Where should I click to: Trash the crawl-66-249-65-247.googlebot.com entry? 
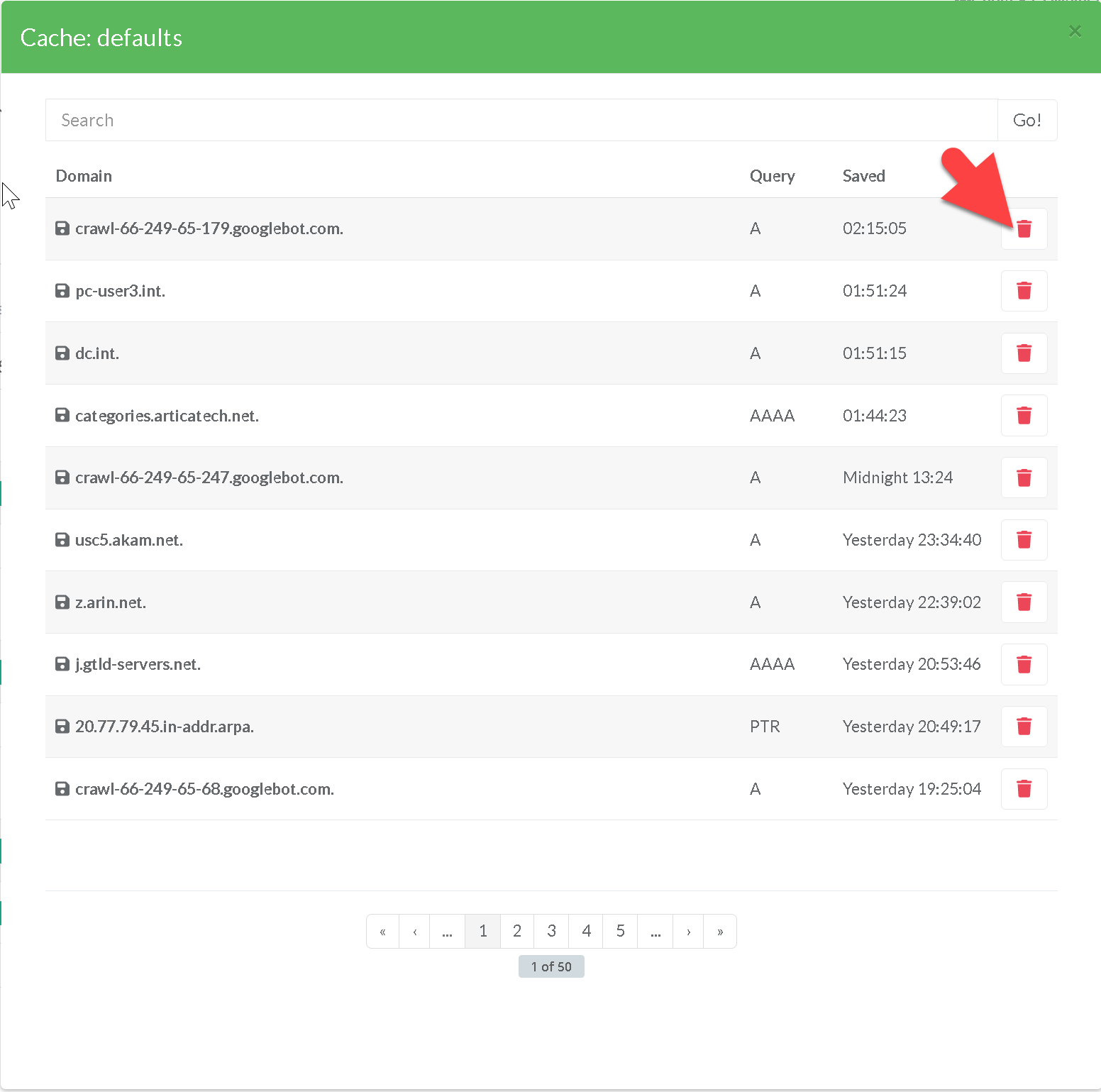[x=1024, y=478]
